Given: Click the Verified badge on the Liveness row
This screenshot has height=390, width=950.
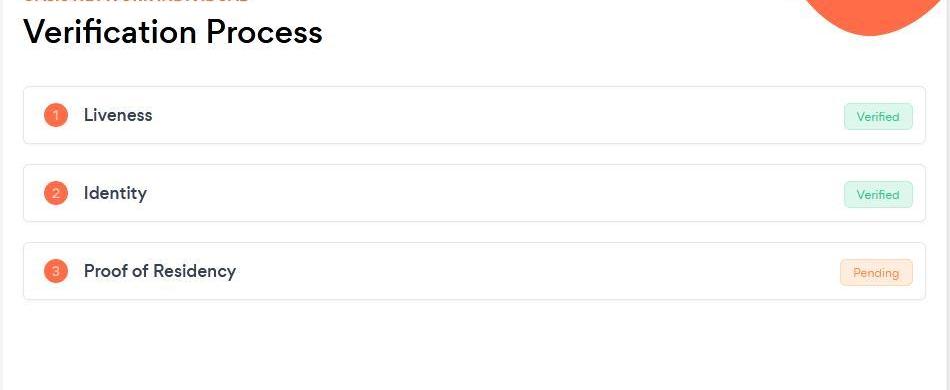Looking at the screenshot, I should coord(878,117).
